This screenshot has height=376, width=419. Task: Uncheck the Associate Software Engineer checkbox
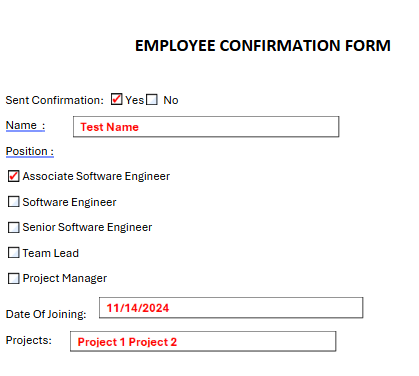14,176
